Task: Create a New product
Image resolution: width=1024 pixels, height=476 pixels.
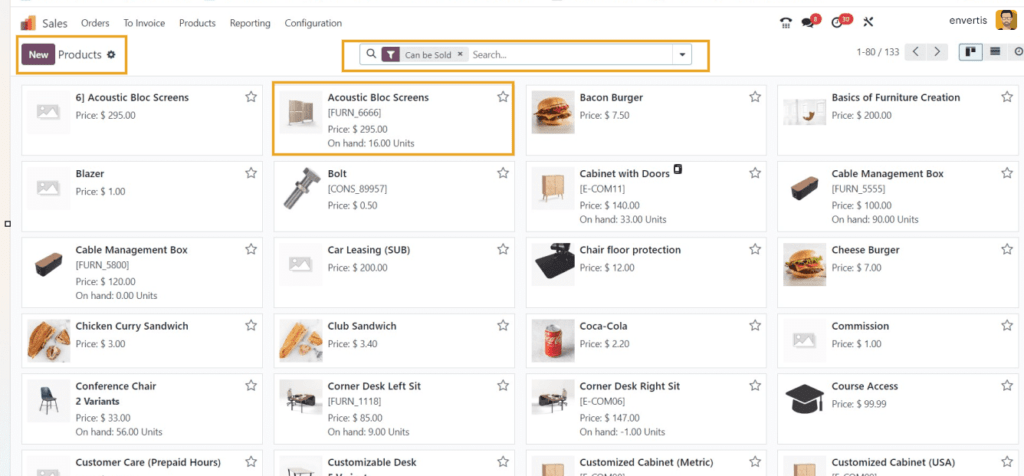Action: [39, 55]
